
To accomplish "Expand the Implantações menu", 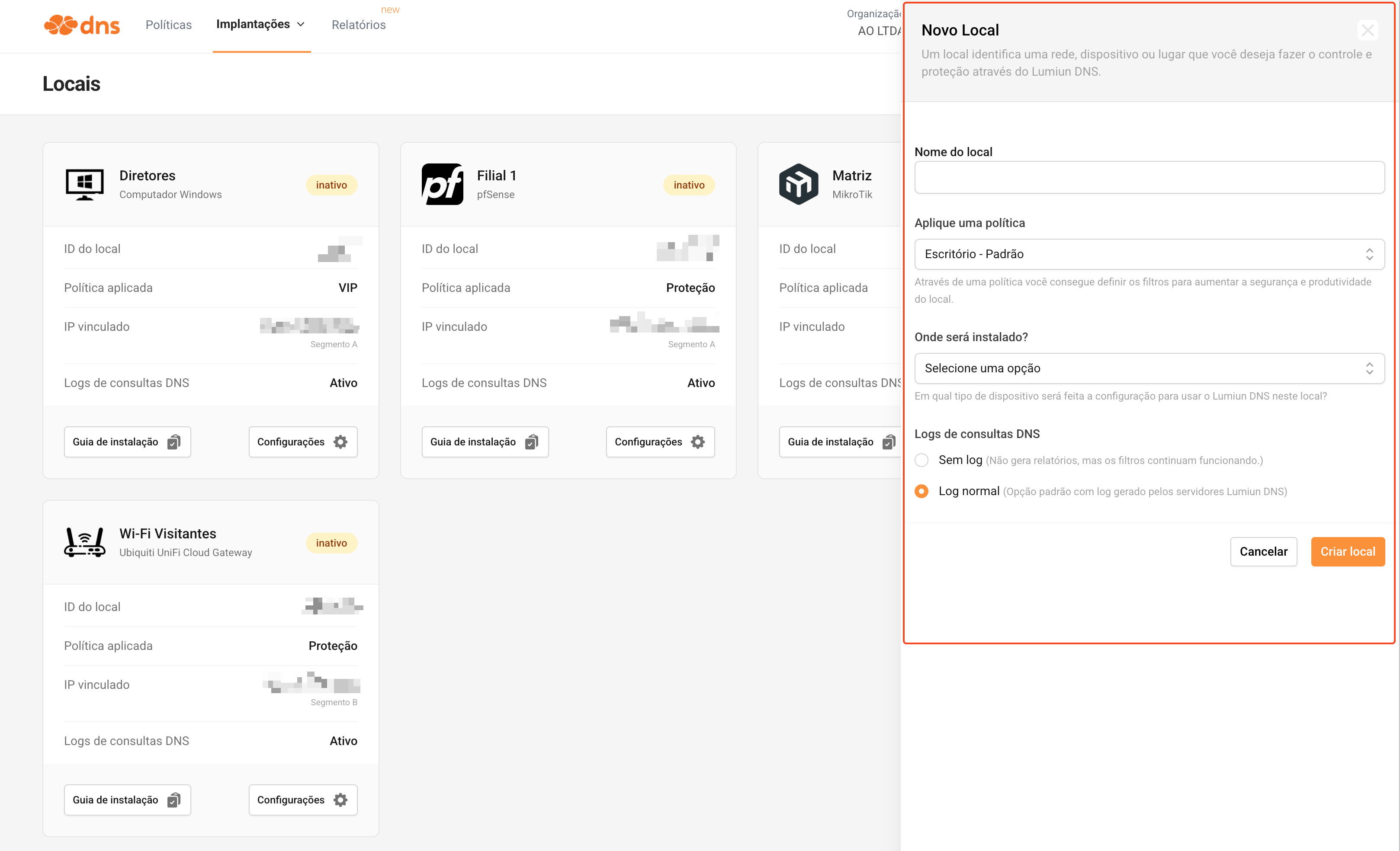I will click(261, 24).
